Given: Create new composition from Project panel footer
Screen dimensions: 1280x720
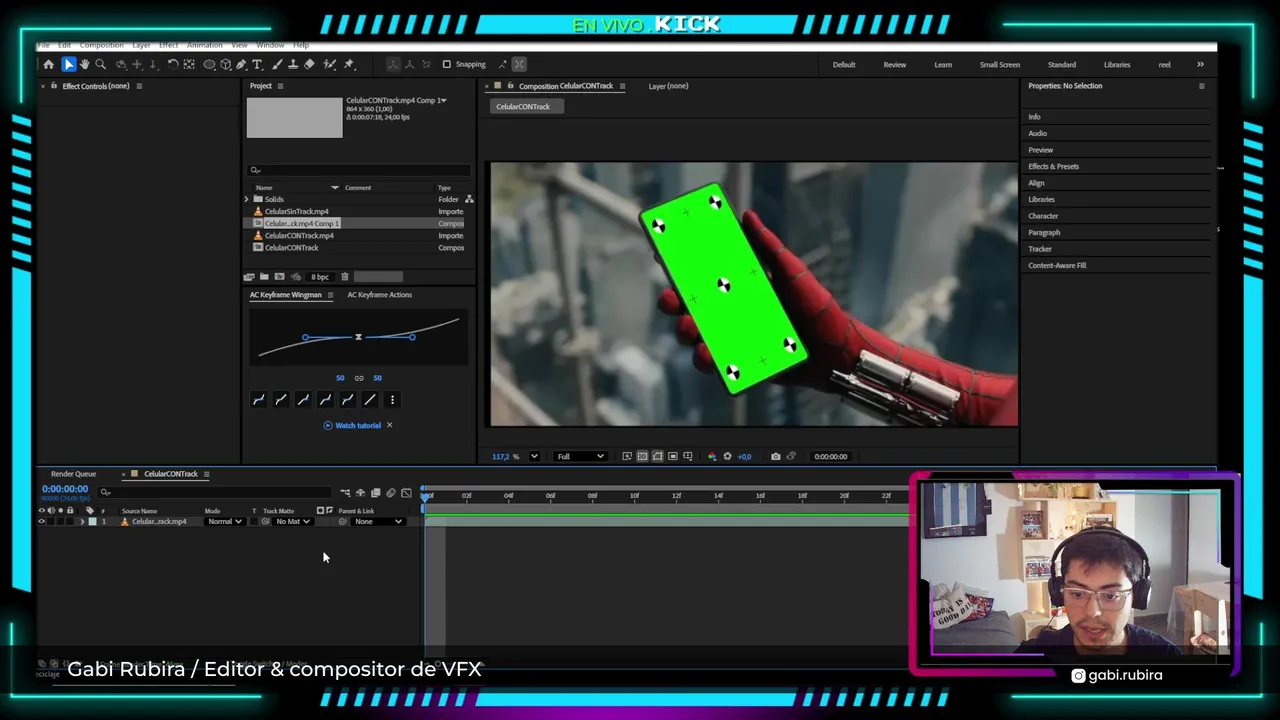Looking at the screenshot, I should coord(279,277).
